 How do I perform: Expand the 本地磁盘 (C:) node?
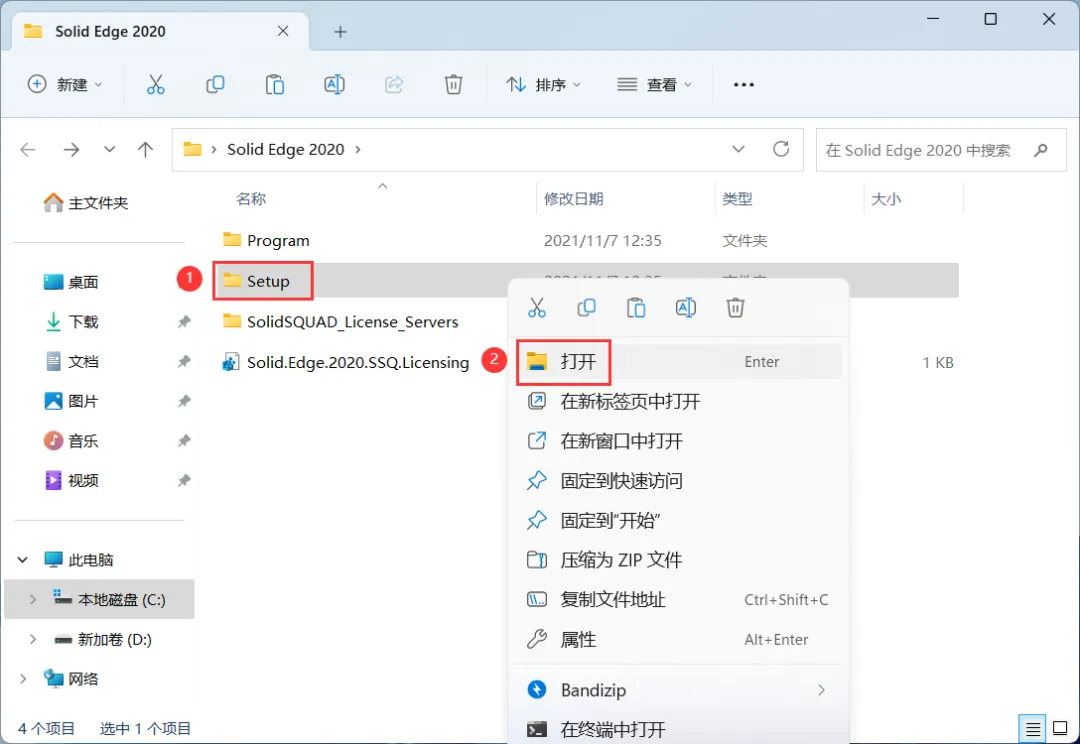tap(32, 600)
